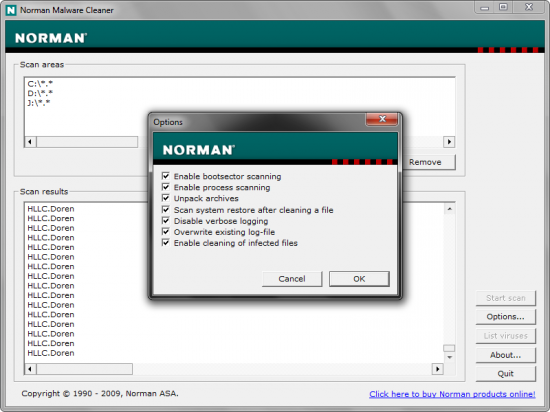Close the Norman Malware Cleaner main window
Image resolution: width=550 pixels, height=412 pixels.
[x=529, y=7]
